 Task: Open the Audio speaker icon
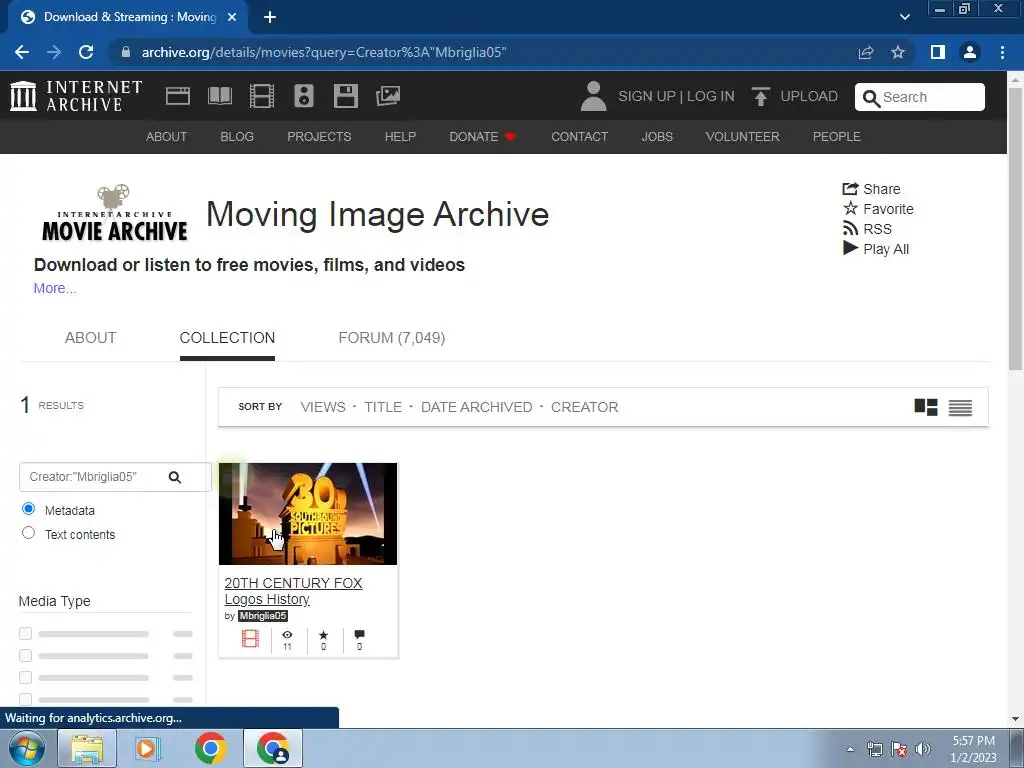304,96
